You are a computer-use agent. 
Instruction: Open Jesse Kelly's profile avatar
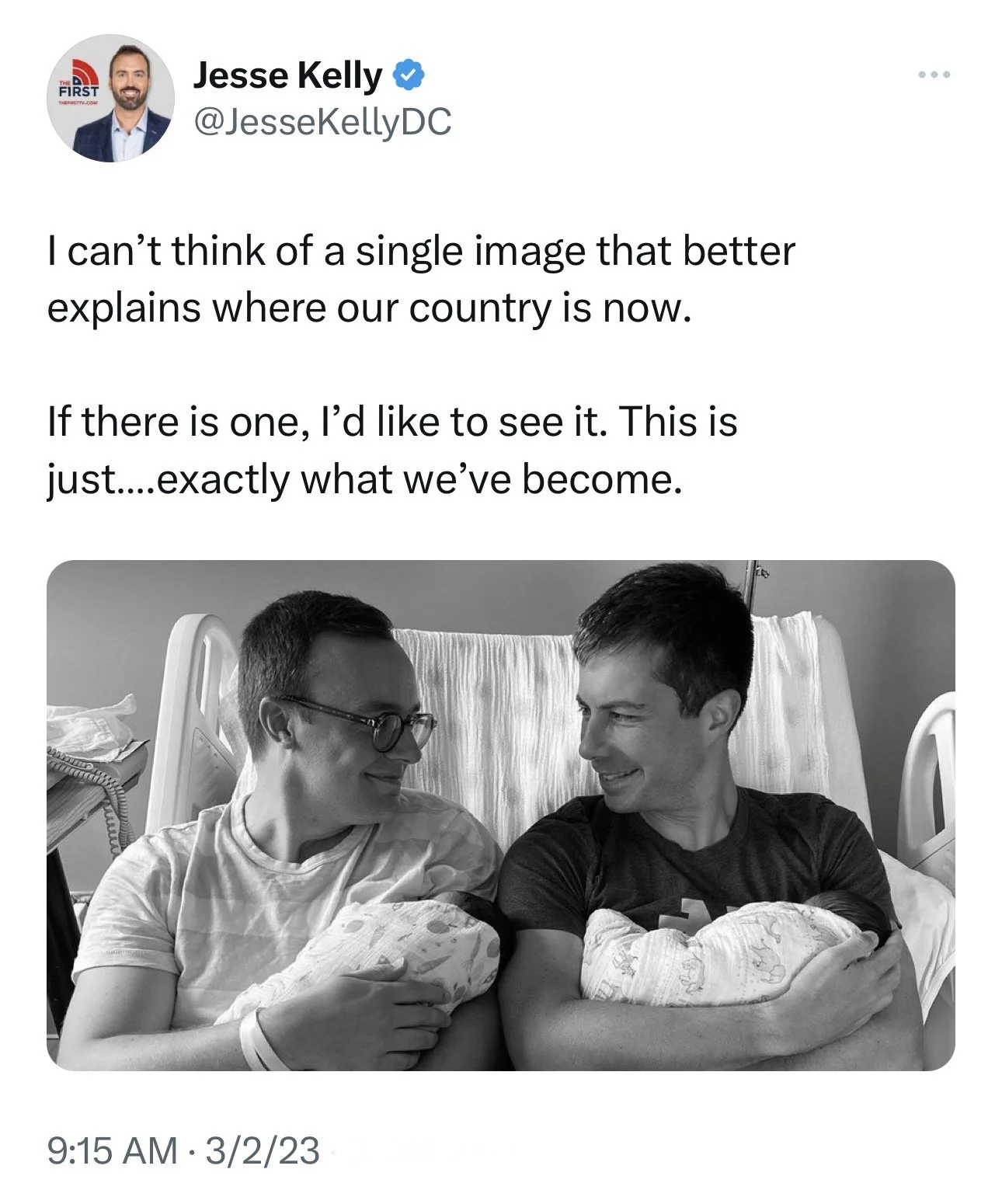click(110, 99)
